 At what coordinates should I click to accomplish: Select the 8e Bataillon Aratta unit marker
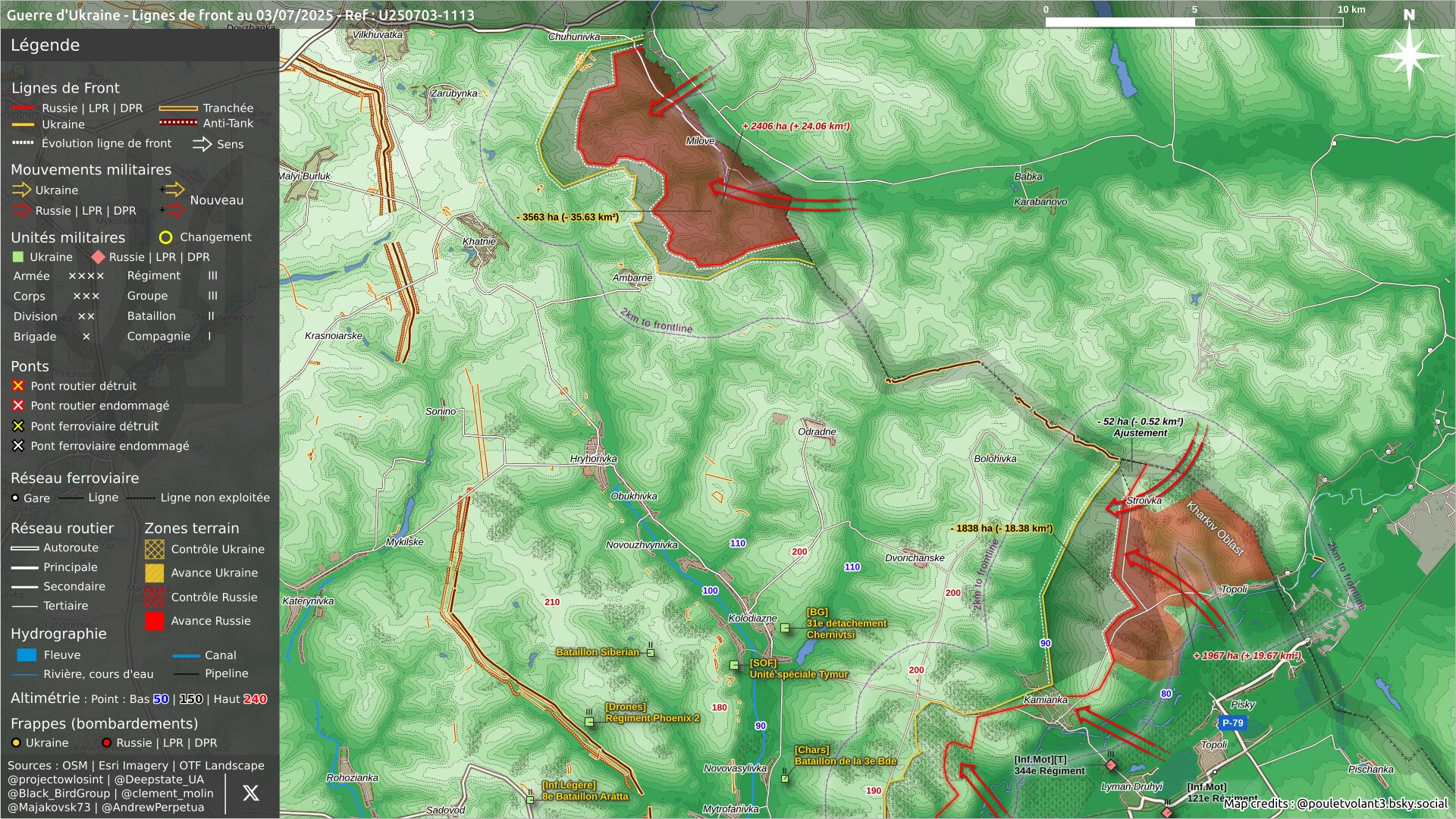[x=530, y=799]
